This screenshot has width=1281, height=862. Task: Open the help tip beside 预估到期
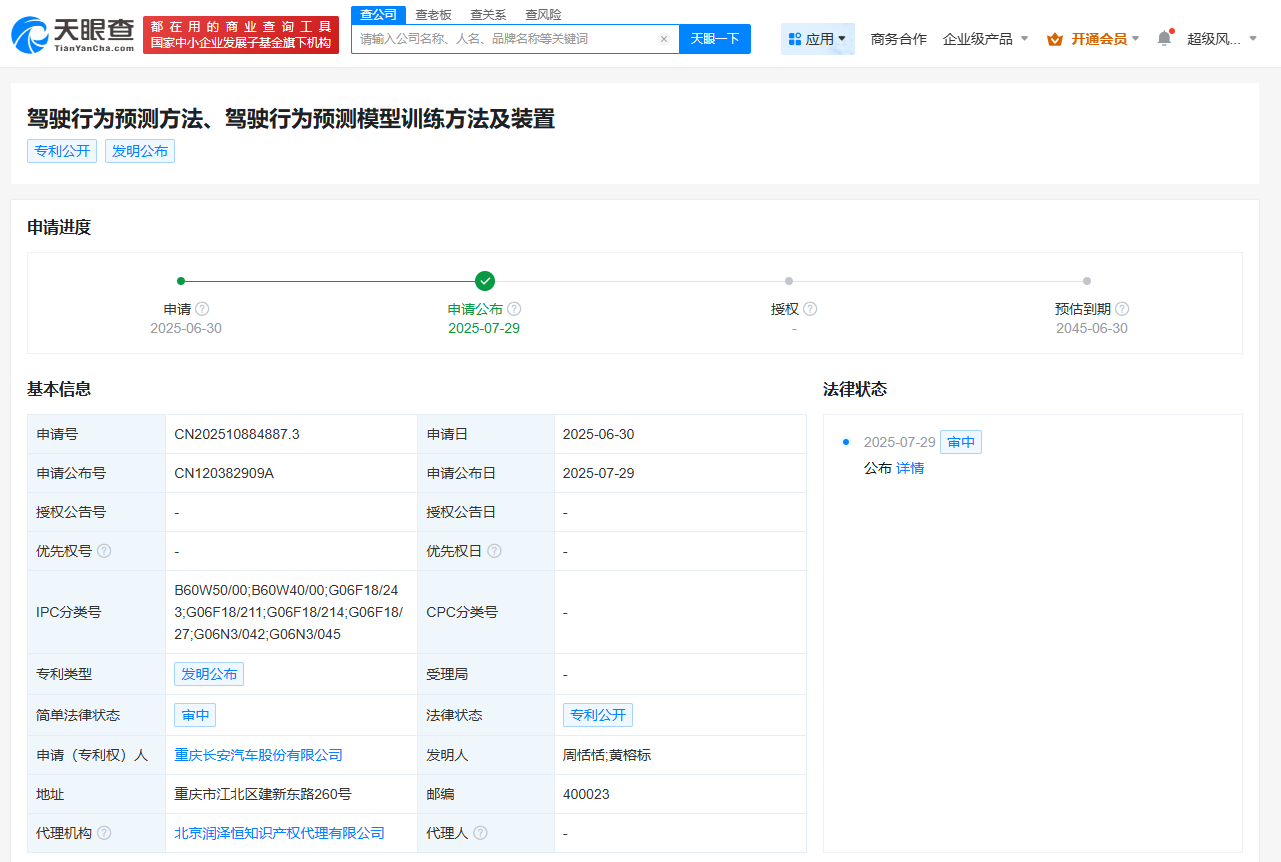(1122, 309)
